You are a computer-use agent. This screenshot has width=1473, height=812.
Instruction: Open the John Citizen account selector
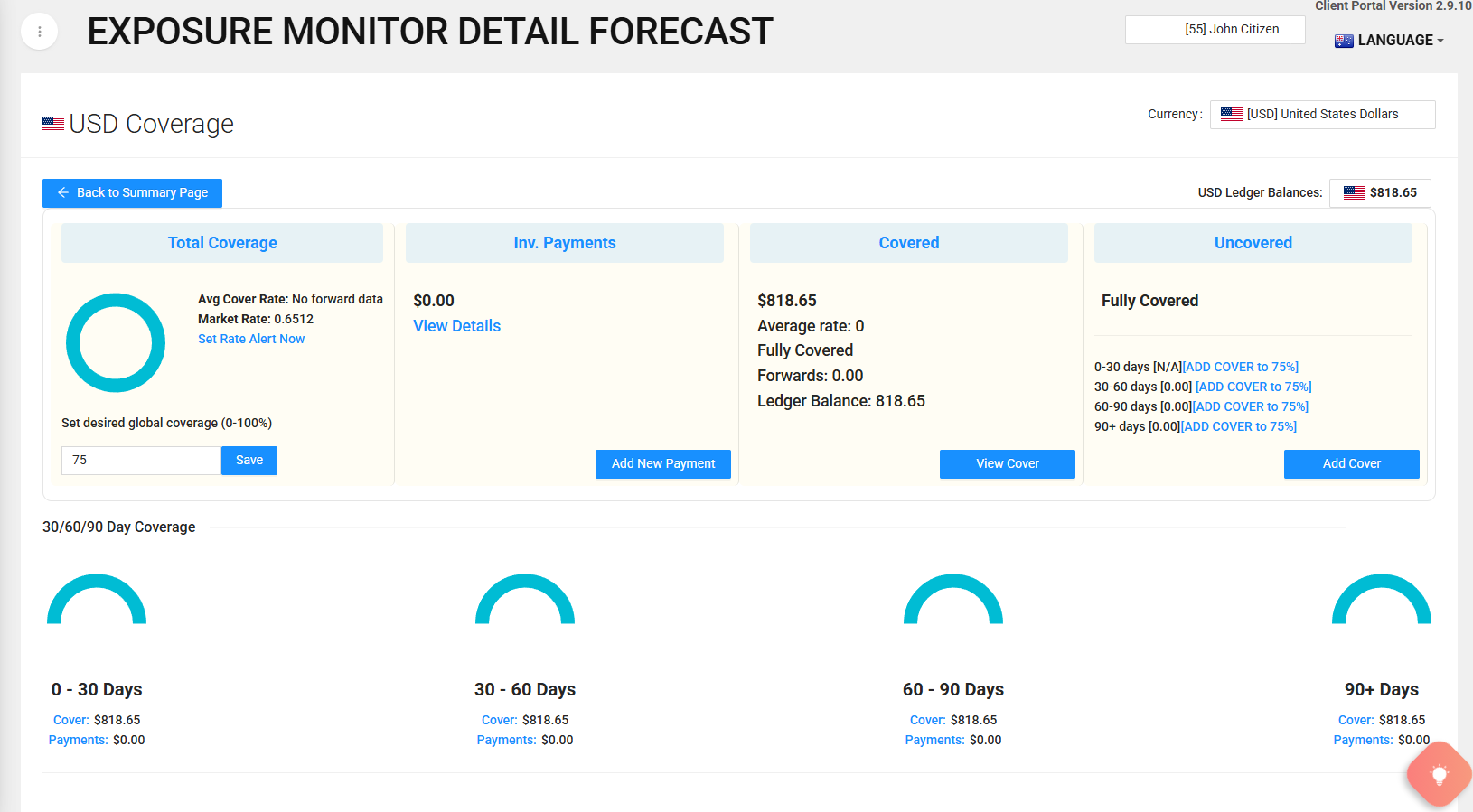(x=1215, y=30)
